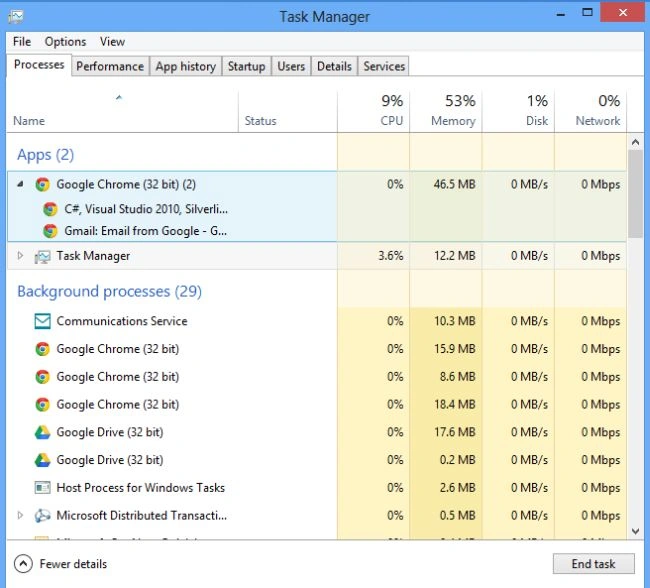Click the End task button
Image resolution: width=650 pixels, height=588 pixels.
[x=593, y=564]
